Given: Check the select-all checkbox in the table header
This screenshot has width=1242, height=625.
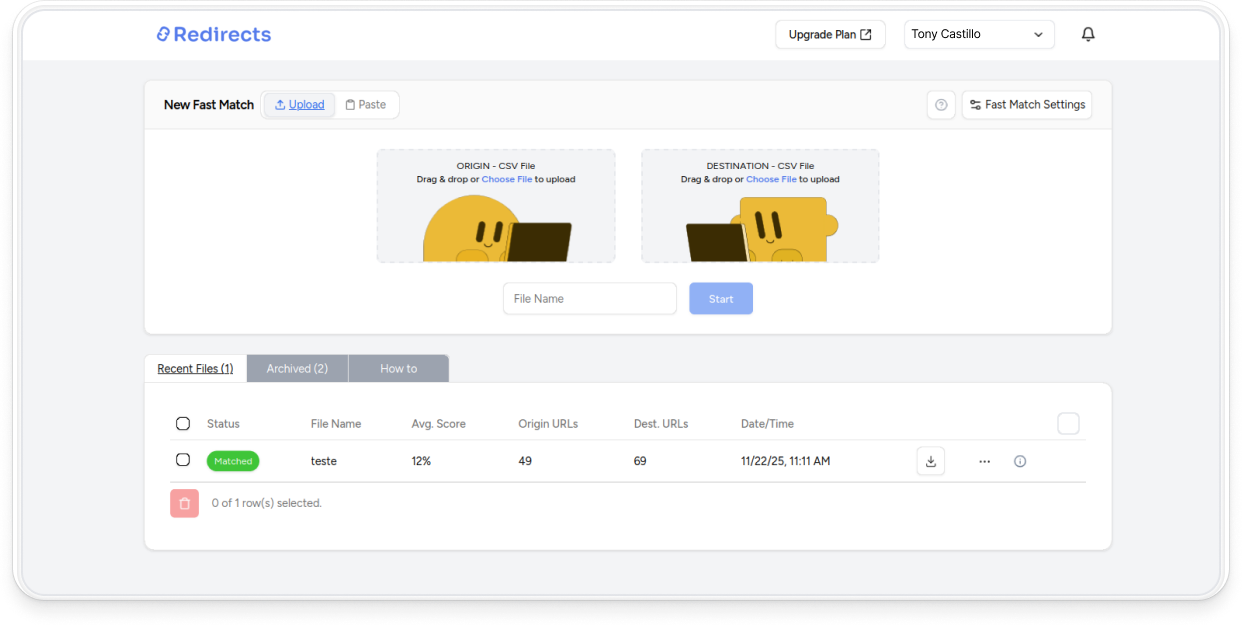Looking at the screenshot, I should point(183,423).
